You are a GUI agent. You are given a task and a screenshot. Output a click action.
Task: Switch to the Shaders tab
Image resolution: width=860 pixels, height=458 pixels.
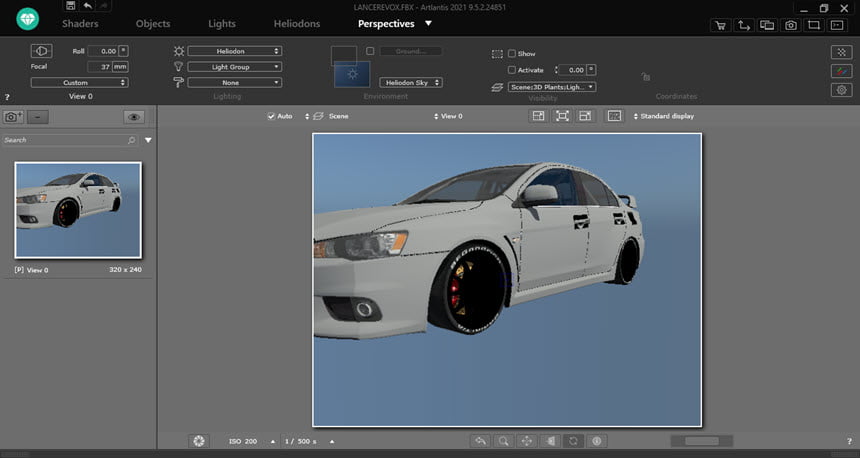tap(80, 24)
